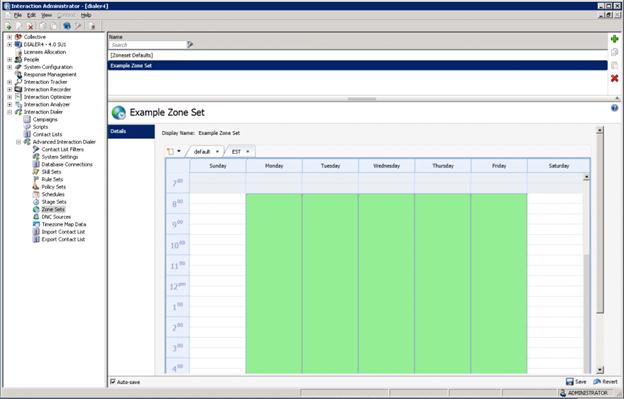Open the new-zone dropdown arrow before default tab
The width and height of the screenshot is (624, 399).
pos(179,151)
